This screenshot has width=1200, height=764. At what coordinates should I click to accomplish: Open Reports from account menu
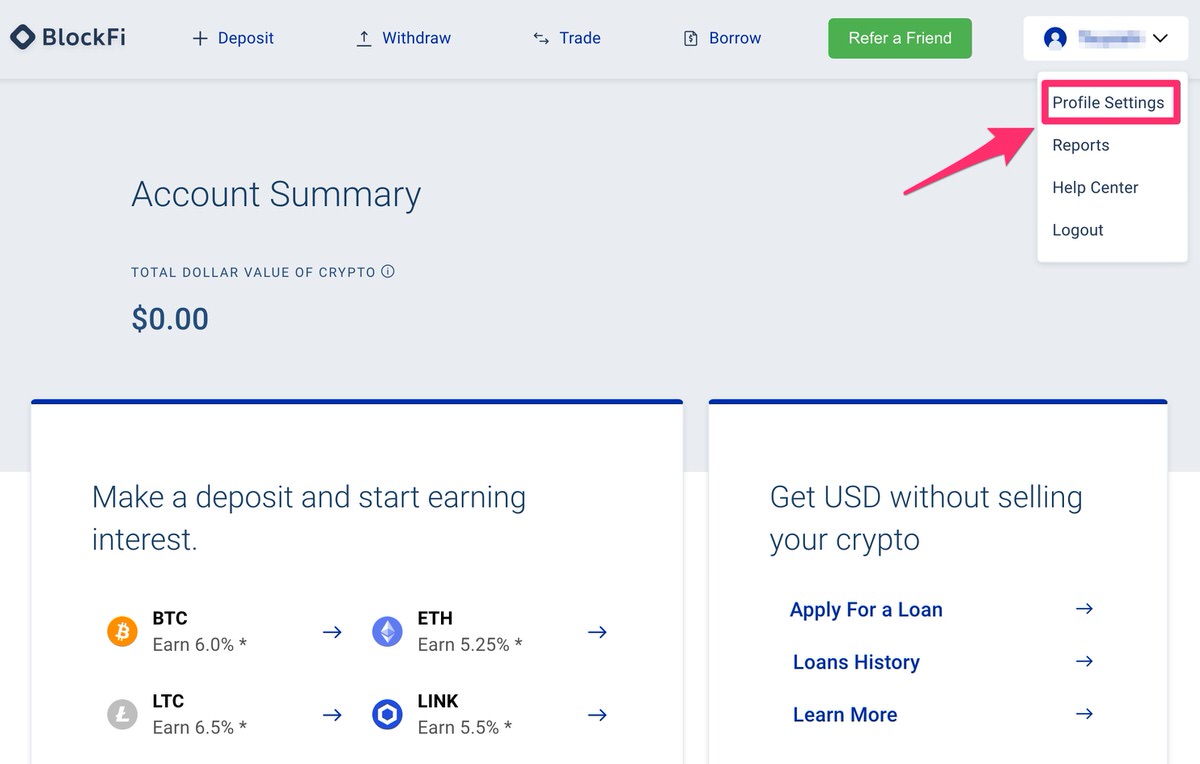pyautogui.click(x=1080, y=145)
